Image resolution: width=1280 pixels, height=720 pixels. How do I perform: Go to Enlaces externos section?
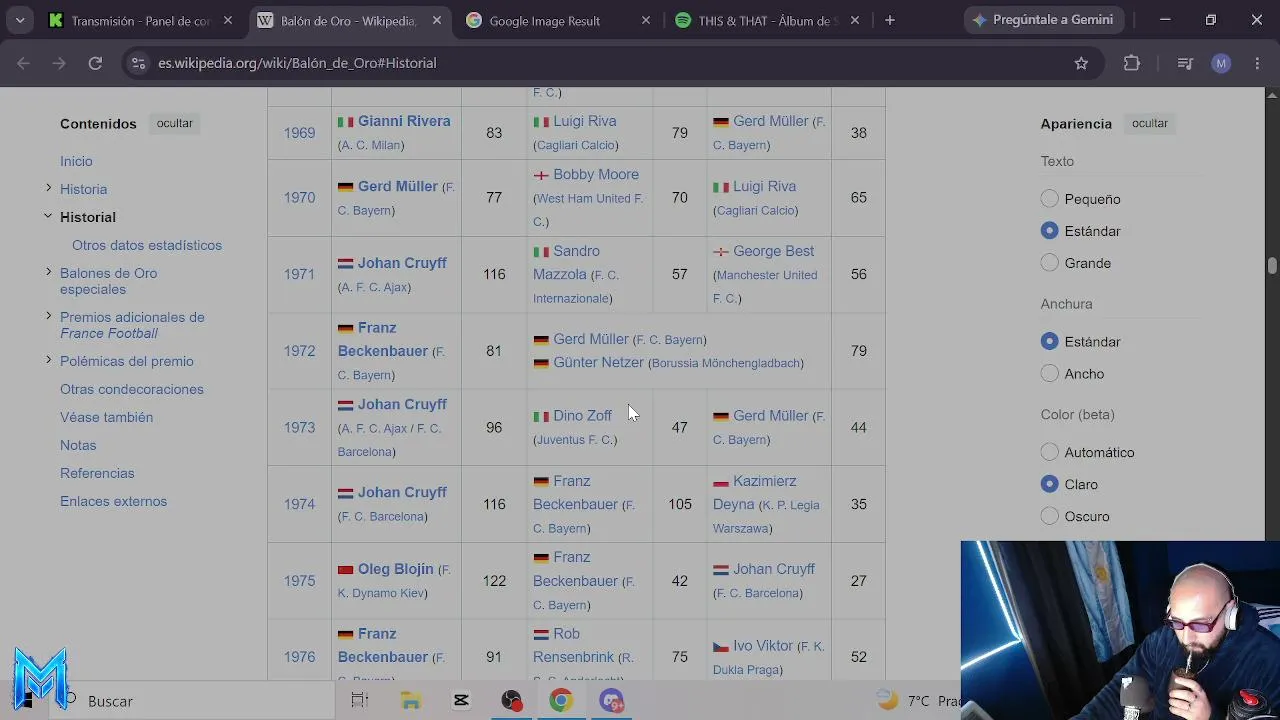(113, 501)
